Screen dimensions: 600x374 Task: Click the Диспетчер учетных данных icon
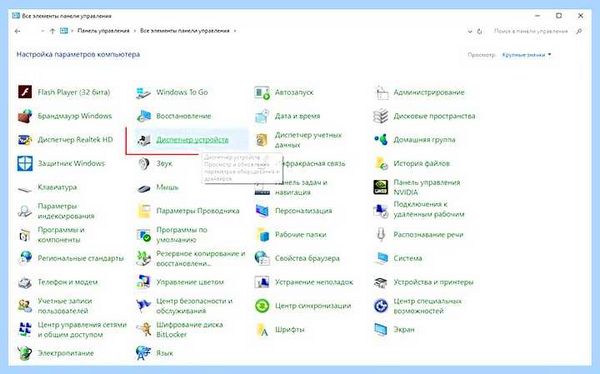click(262, 140)
